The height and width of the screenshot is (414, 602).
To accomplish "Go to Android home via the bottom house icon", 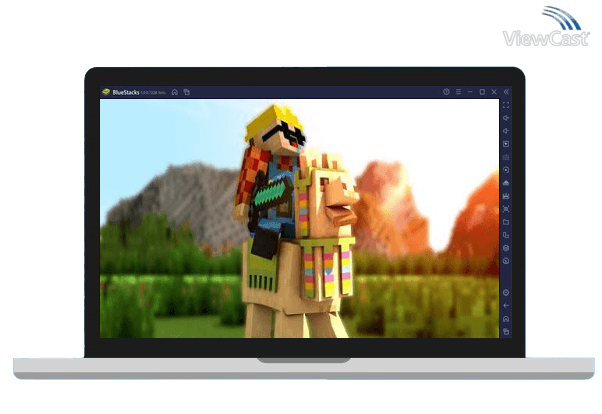I will point(506,319).
